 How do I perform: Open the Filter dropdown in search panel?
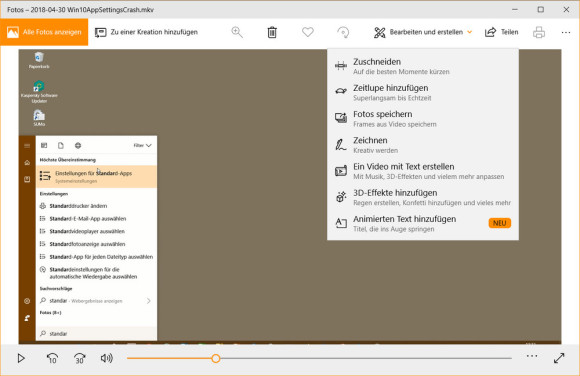pos(142,145)
